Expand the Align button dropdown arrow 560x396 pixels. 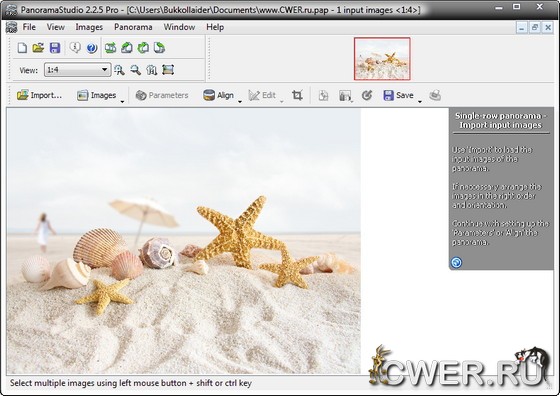240,101
